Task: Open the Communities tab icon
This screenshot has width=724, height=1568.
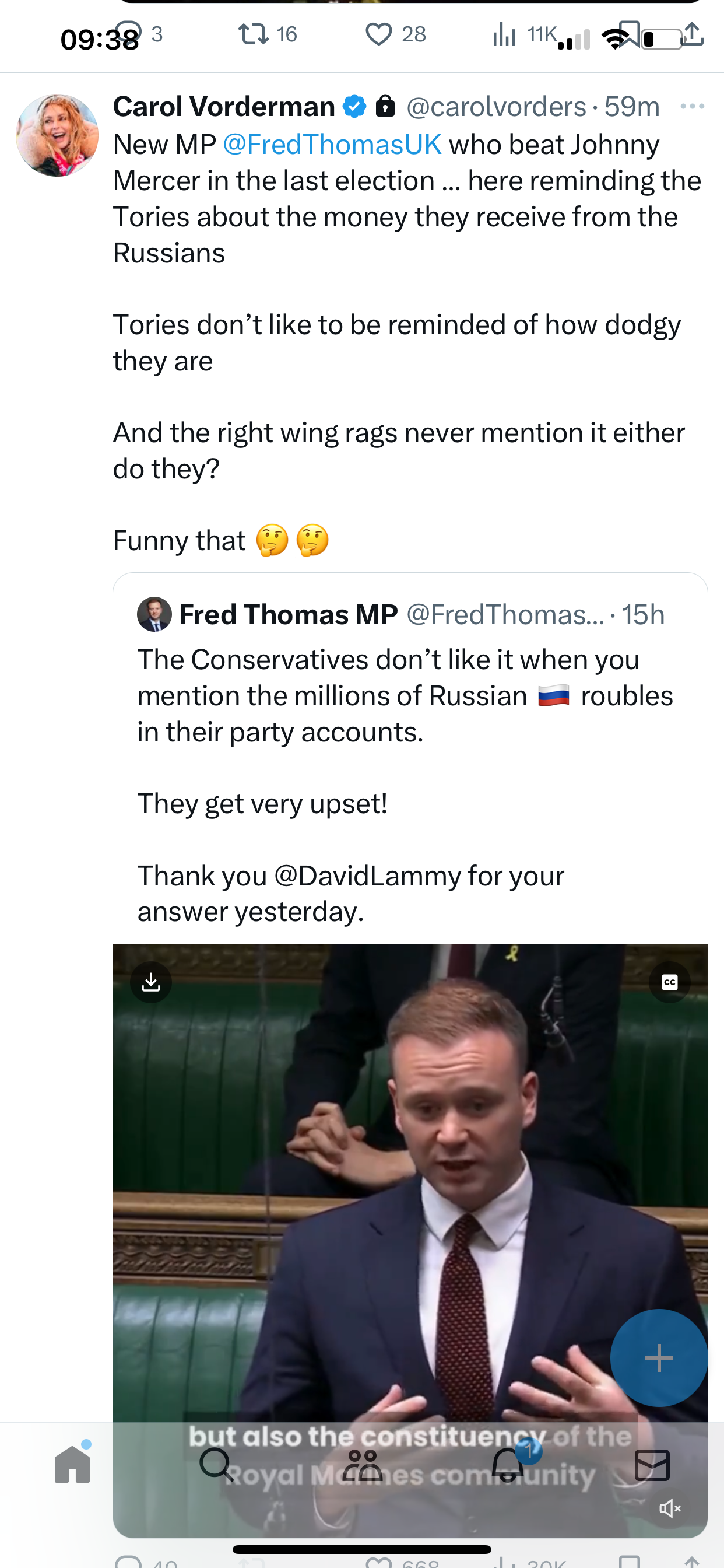Action: point(362,1465)
